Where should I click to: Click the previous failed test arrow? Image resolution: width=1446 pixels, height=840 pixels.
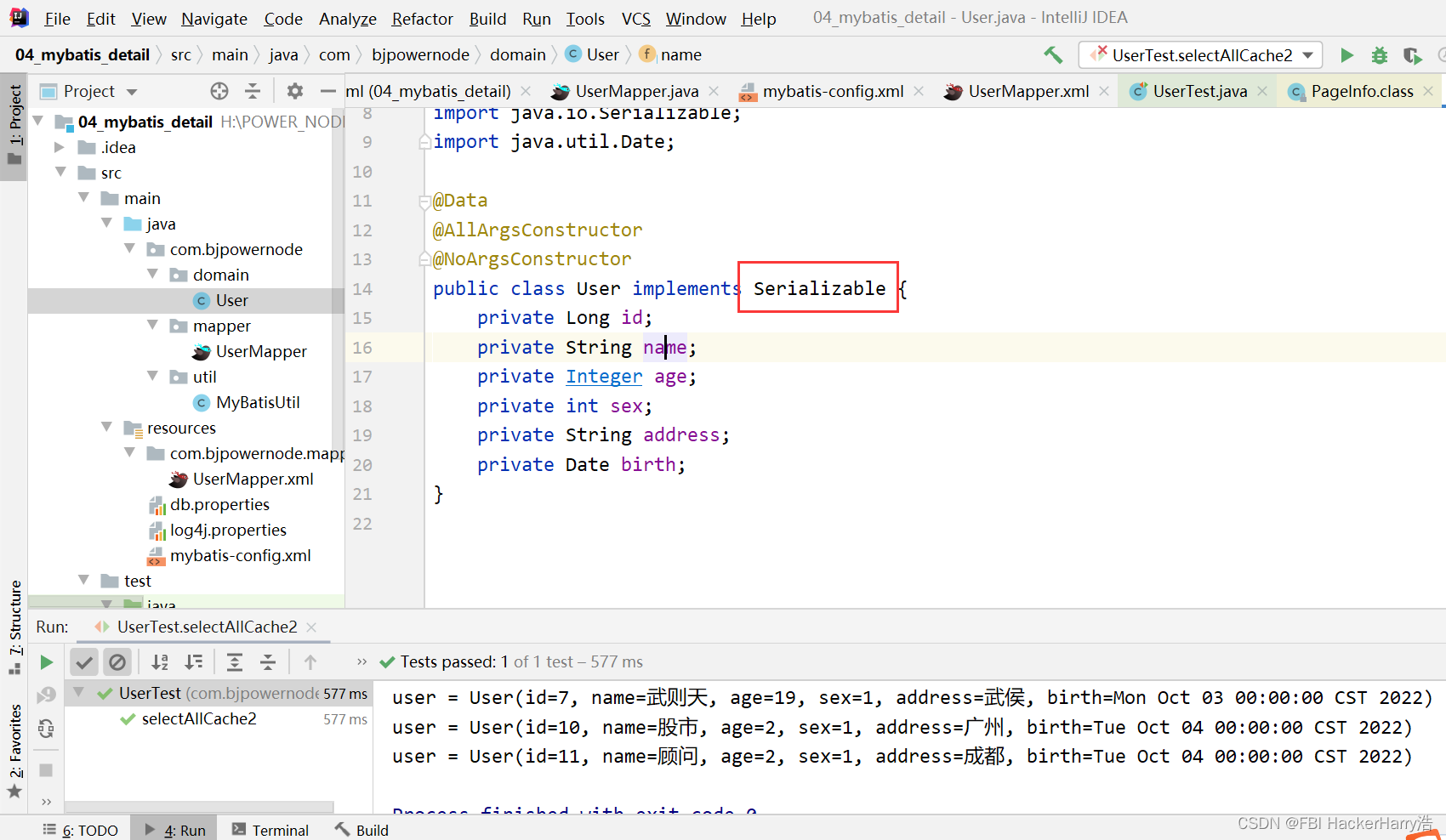(x=310, y=662)
